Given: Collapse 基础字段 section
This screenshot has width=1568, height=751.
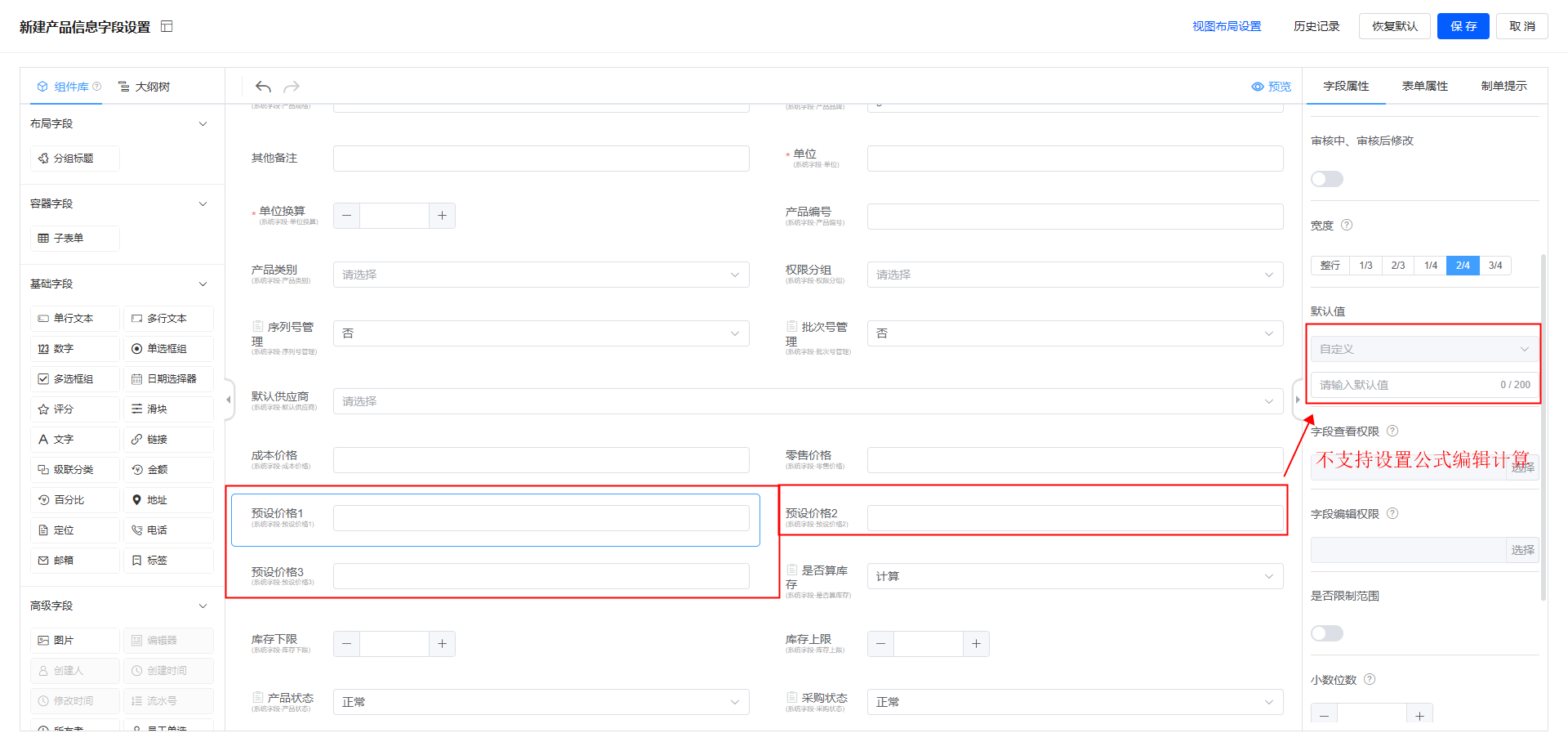Looking at the screenshot, I should [203, 284].
